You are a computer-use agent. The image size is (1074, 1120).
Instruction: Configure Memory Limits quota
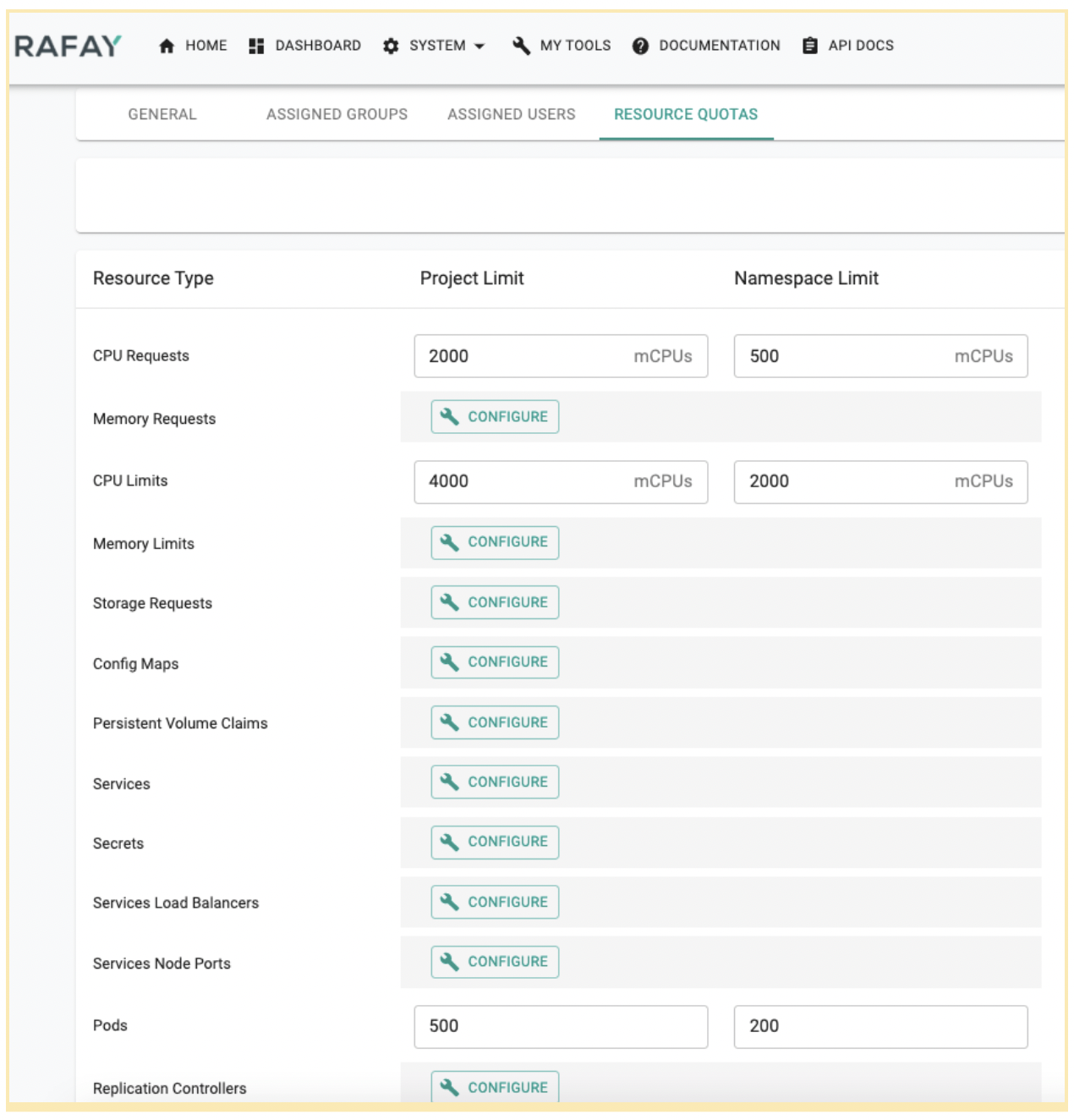point(495,542)
